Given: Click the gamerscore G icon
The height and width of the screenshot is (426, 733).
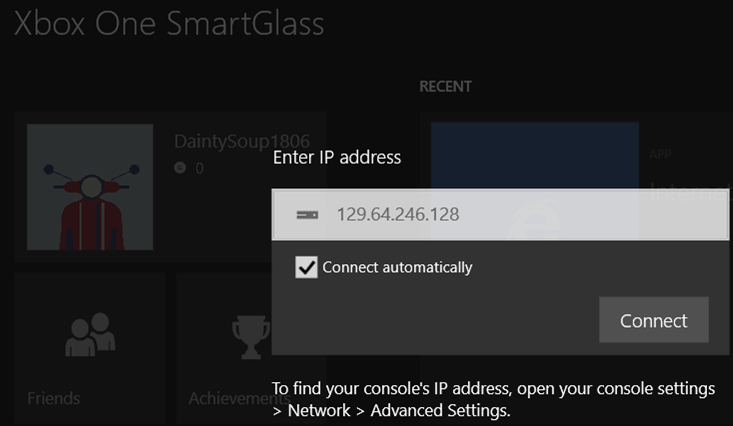Looking at the screenshot, I should (180, 167).
